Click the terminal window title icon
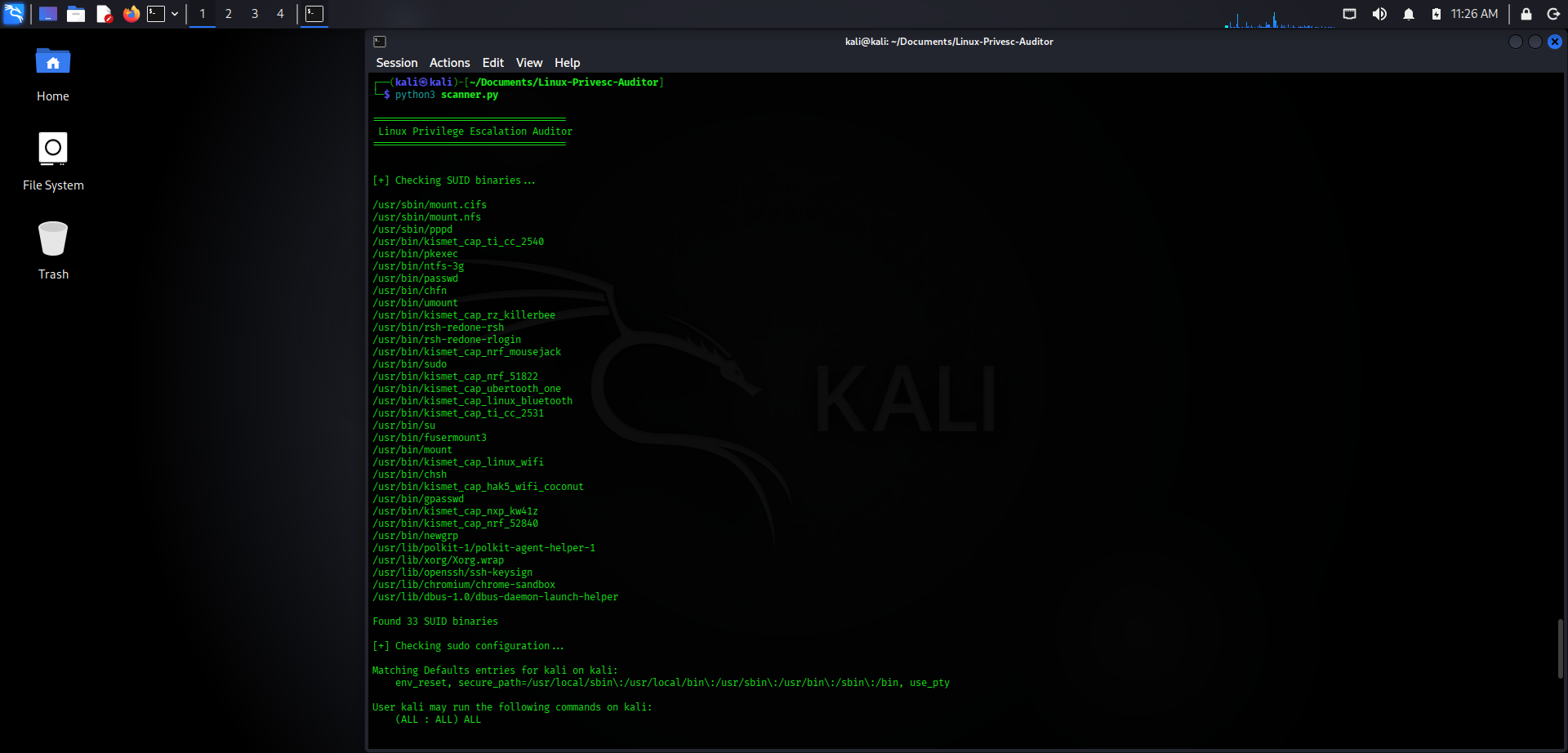The image size is (1568, 753). [x=380, y=42]
